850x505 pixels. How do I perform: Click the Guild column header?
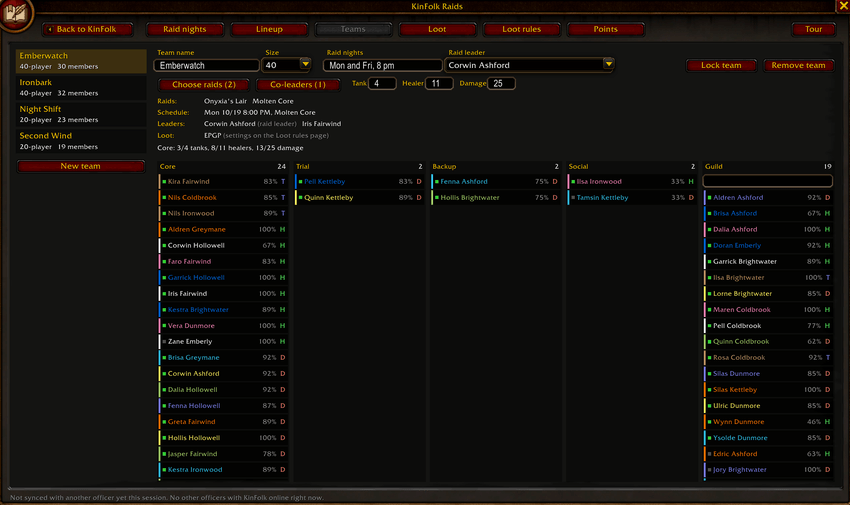click(768, 167)
